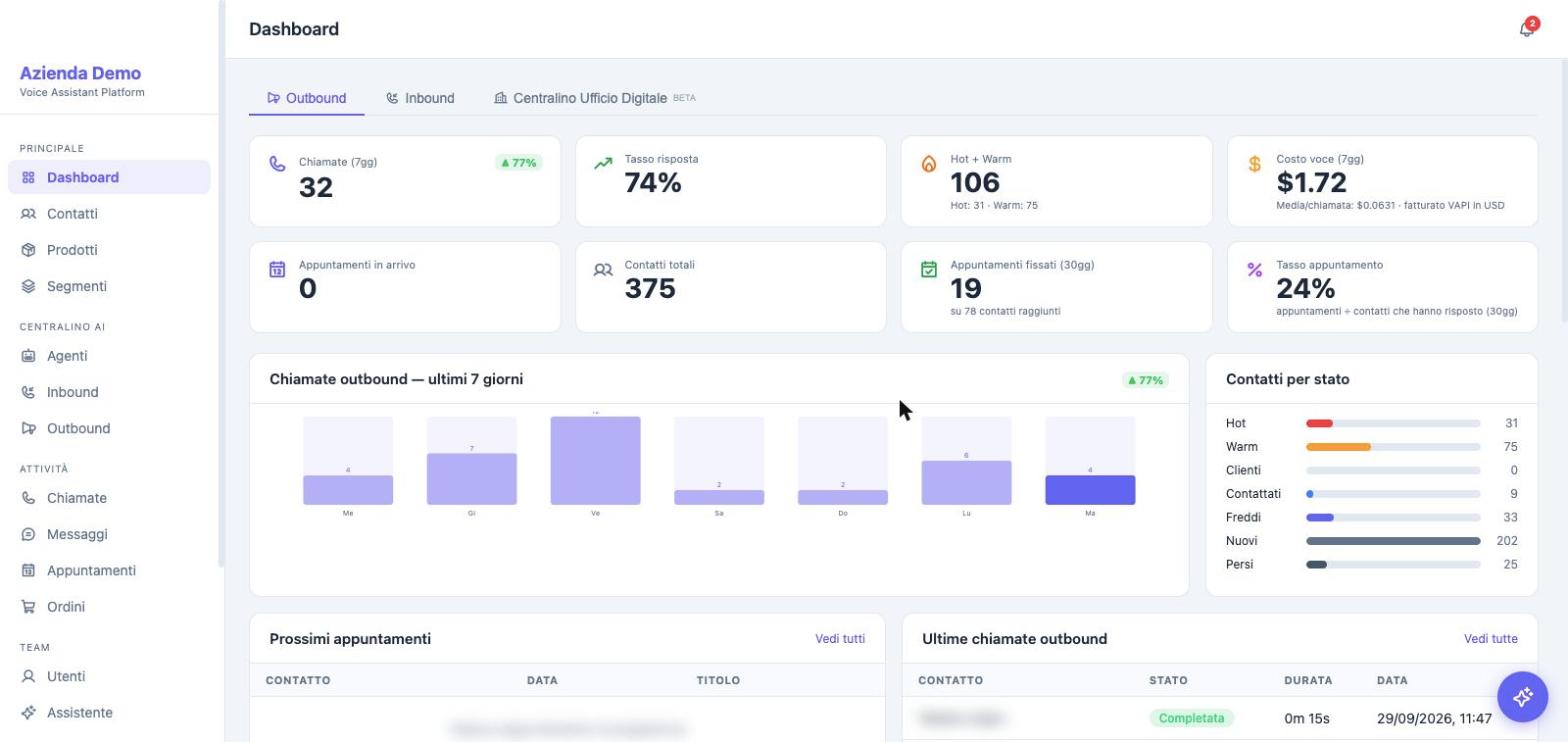1568x742 pixels.
Task: Click the Lu bar in the outbound chart
Action: tap(966, 483)
